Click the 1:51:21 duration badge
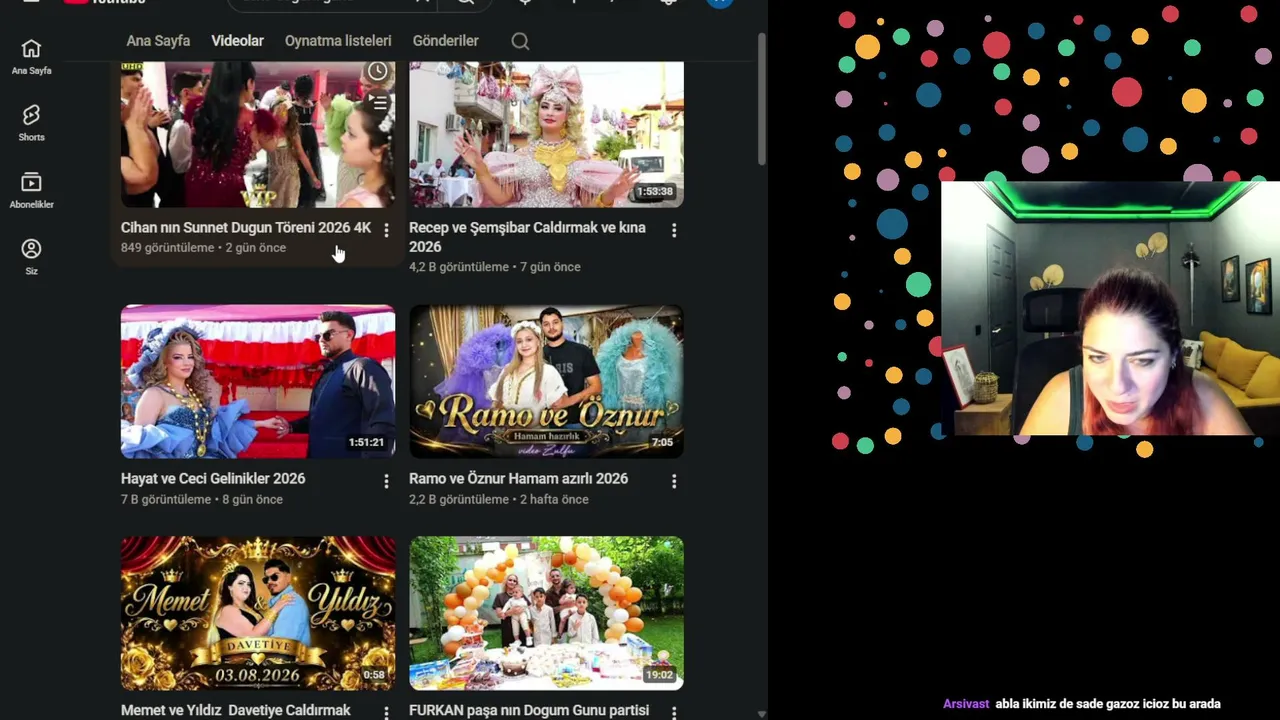The height and width of the screenshot is (720, 1280). click(366, 442)
